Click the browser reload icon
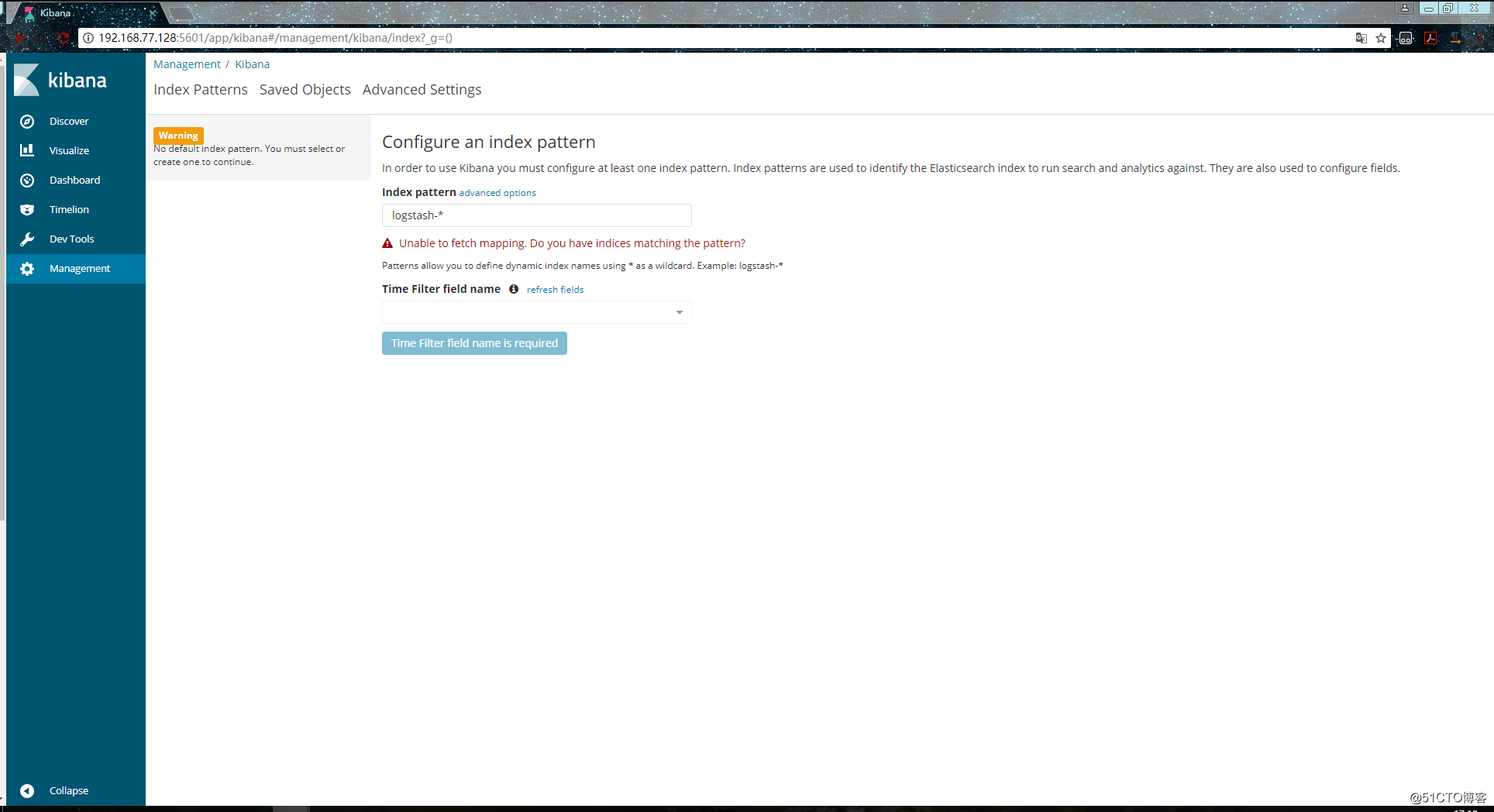Image resolution: width=1494 pixels, height=812 pixels. (x=64, y=38)
